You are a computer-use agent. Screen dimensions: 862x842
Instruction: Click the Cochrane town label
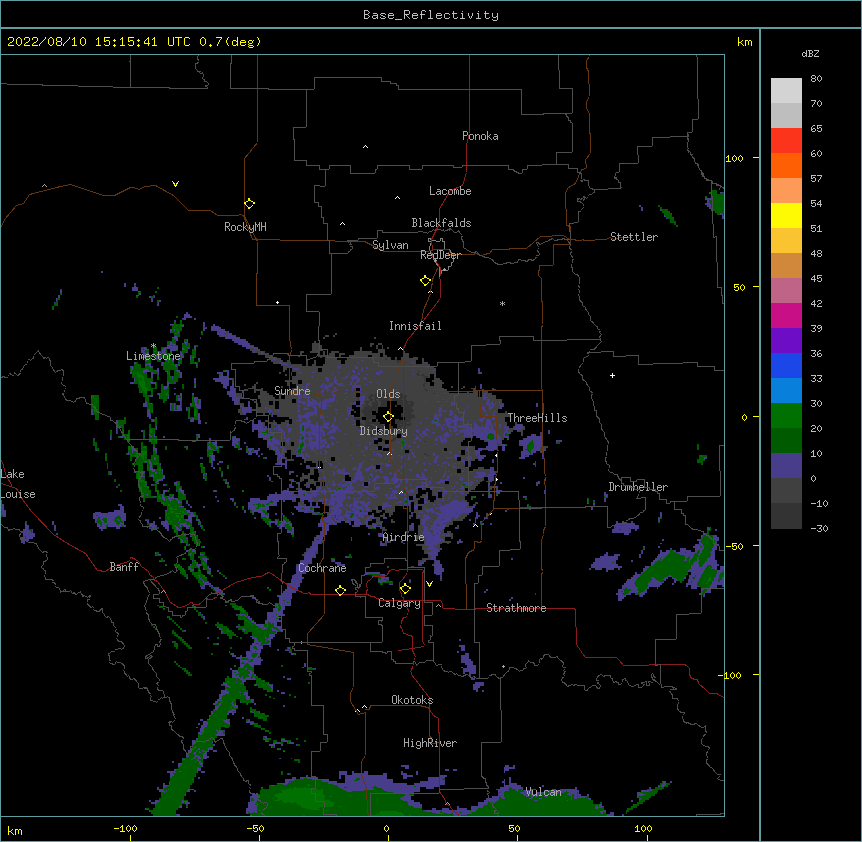coord(322,568)
